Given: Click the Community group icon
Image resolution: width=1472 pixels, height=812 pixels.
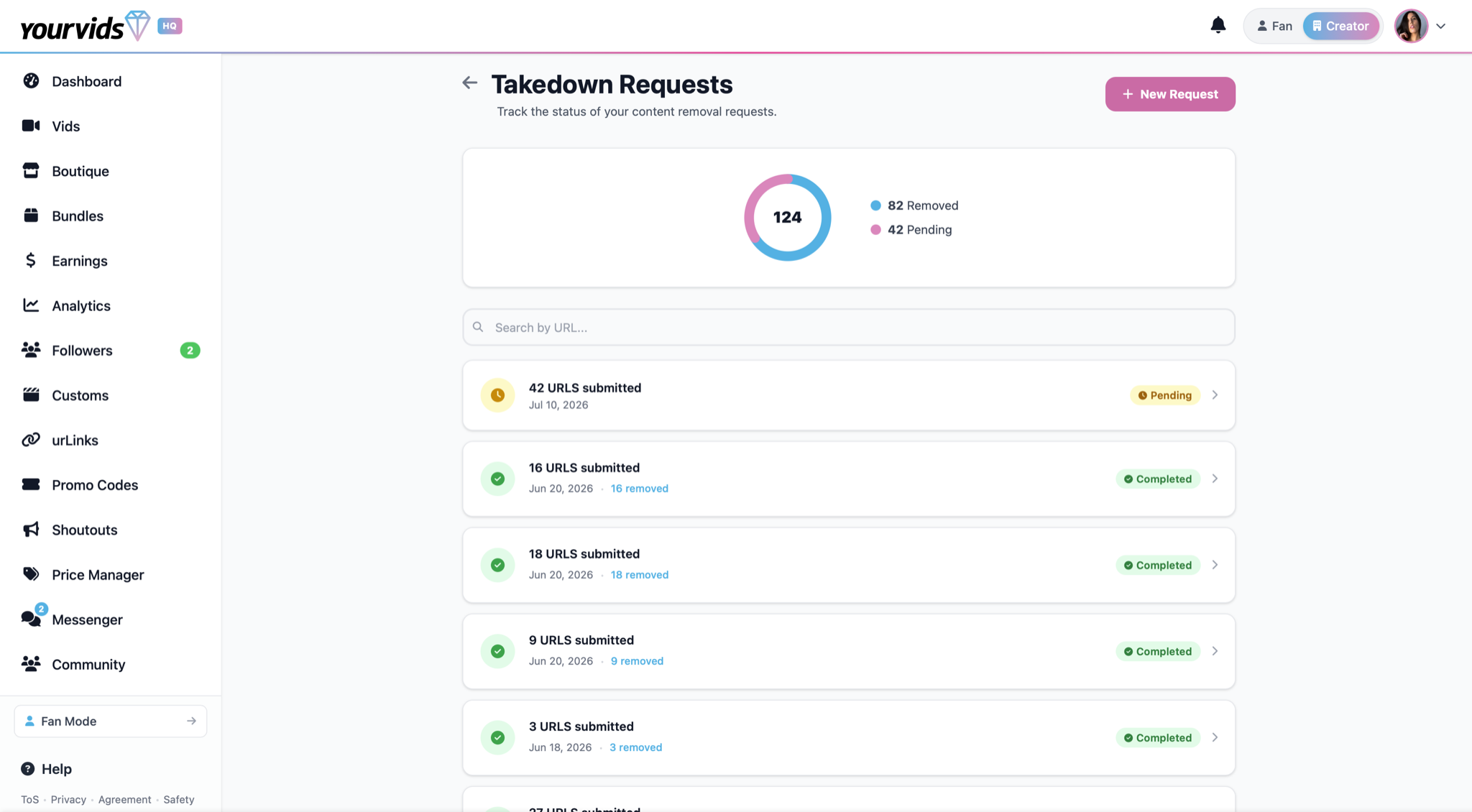Looking at the screenshot, I should [31, 664].
